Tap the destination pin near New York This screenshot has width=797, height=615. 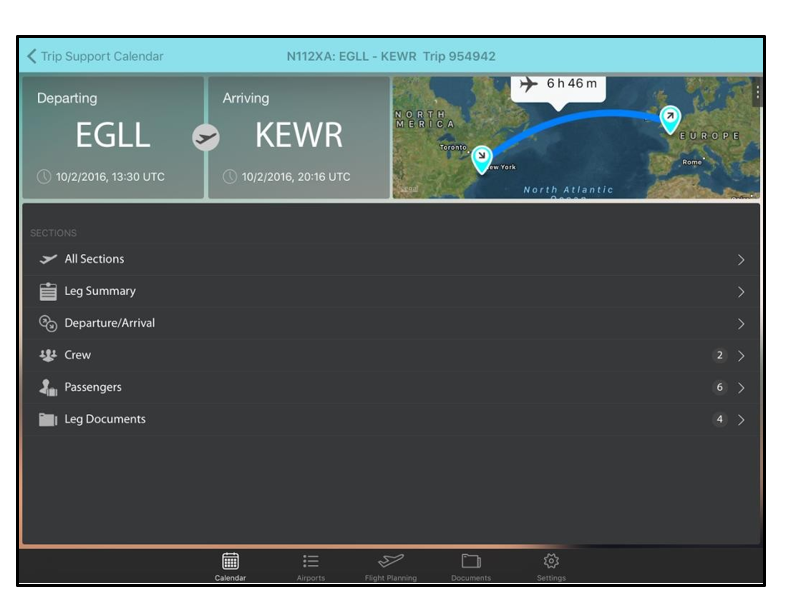(482, 158)
